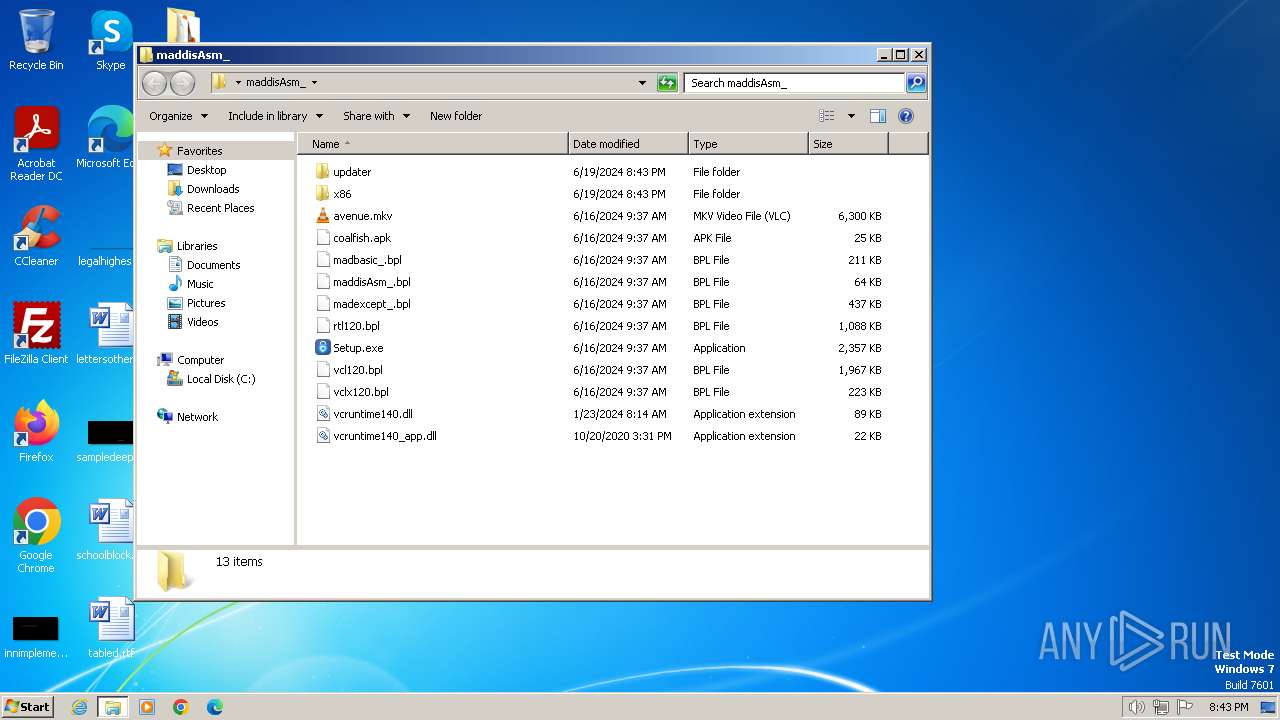Open Internet Explorer from taskbar
1280x720 pixels.
(79, 707)
